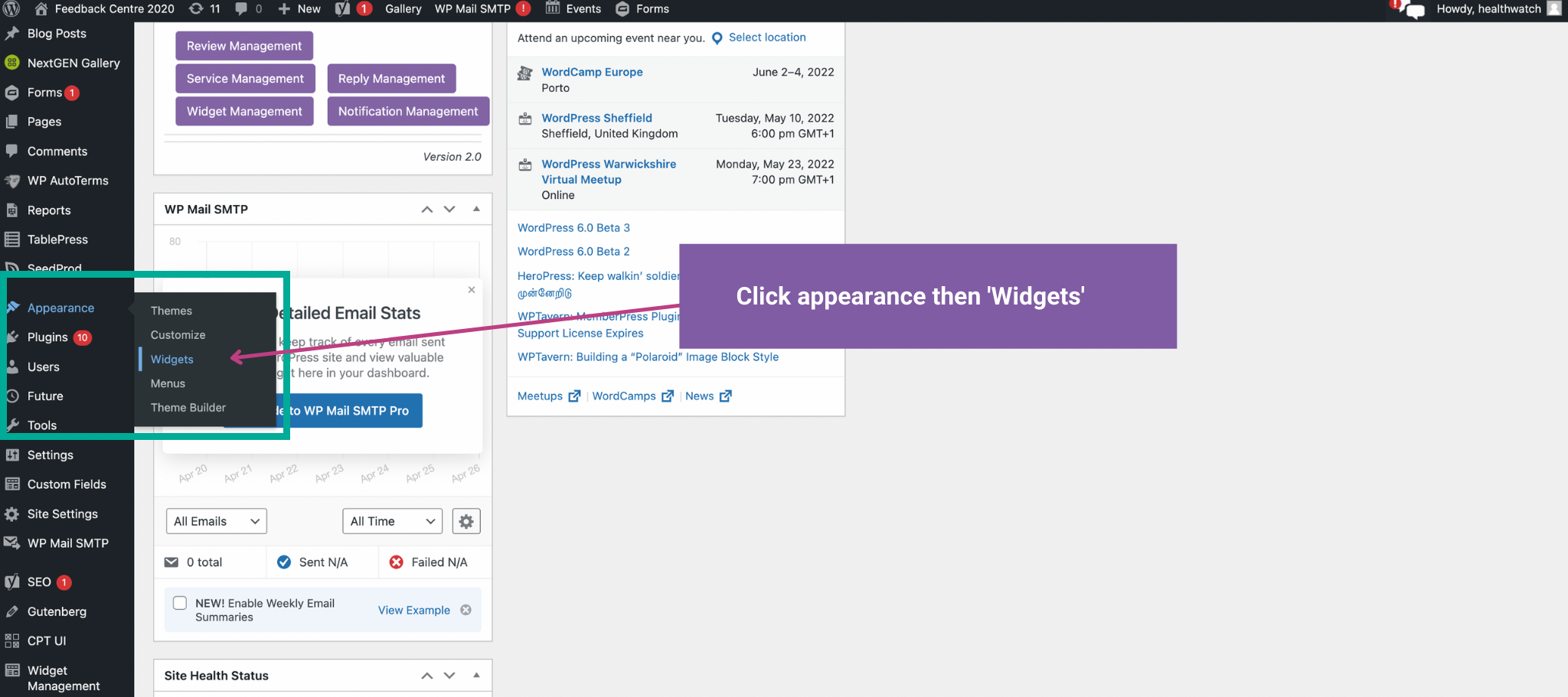Image resolution: width=1568 pixels, height=697 pixels.
Task: Open Themes in Appearance submenu
Action: tap(171, 311)
